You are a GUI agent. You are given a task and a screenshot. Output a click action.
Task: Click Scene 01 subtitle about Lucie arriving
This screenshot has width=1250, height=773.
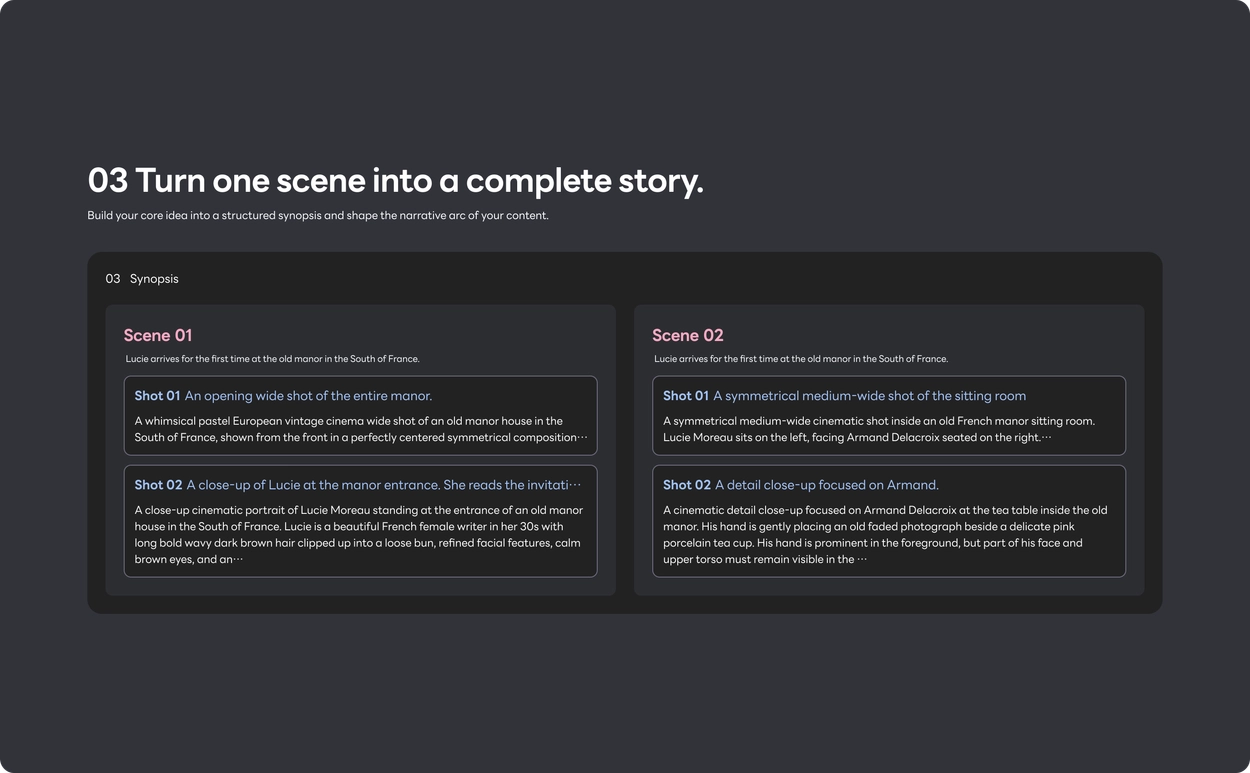tap(272, 359)
